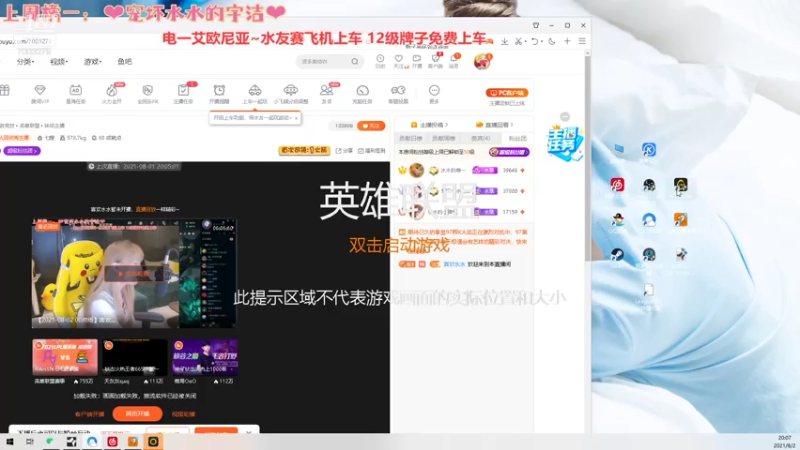Click the 分享 share link

[x=344, y=151]
